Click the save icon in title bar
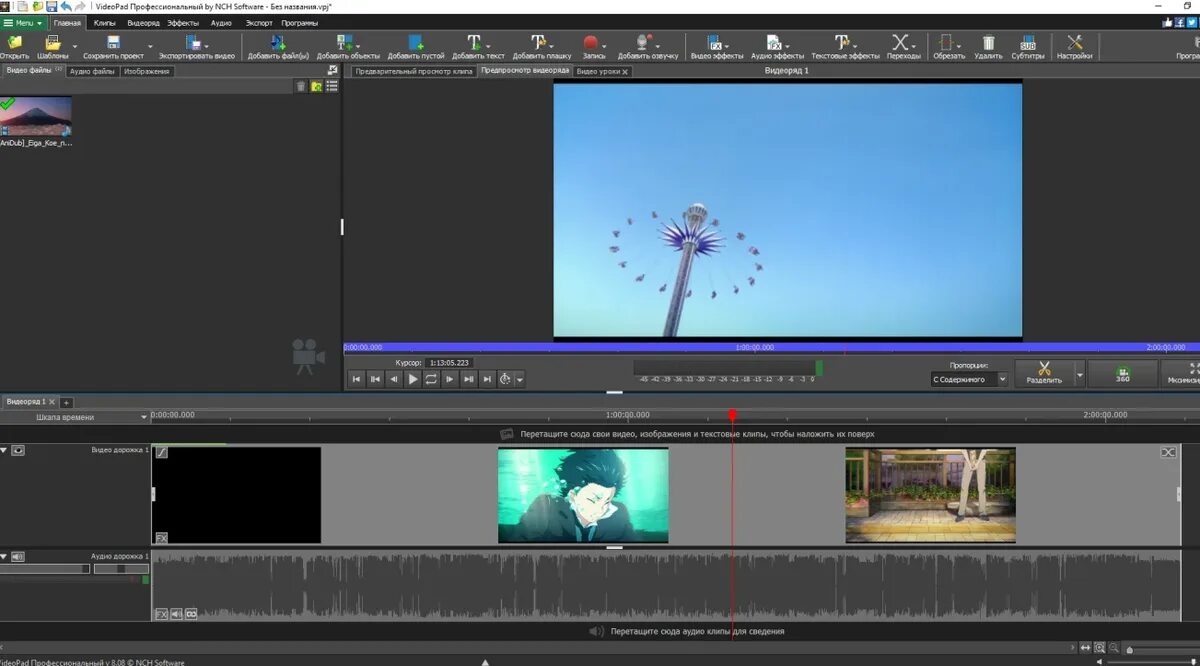Image resolution: width=1200 pixels, height=666 pixels. (51, 6)
